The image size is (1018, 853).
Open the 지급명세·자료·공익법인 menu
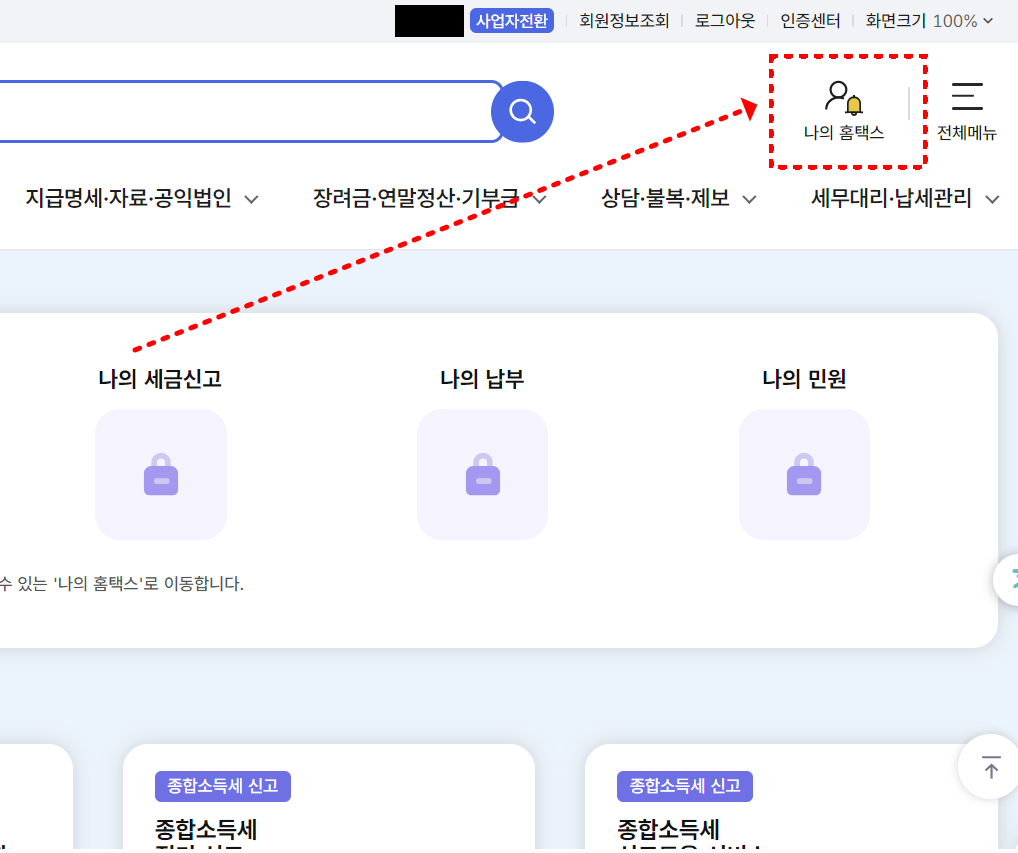coord(126,199)
